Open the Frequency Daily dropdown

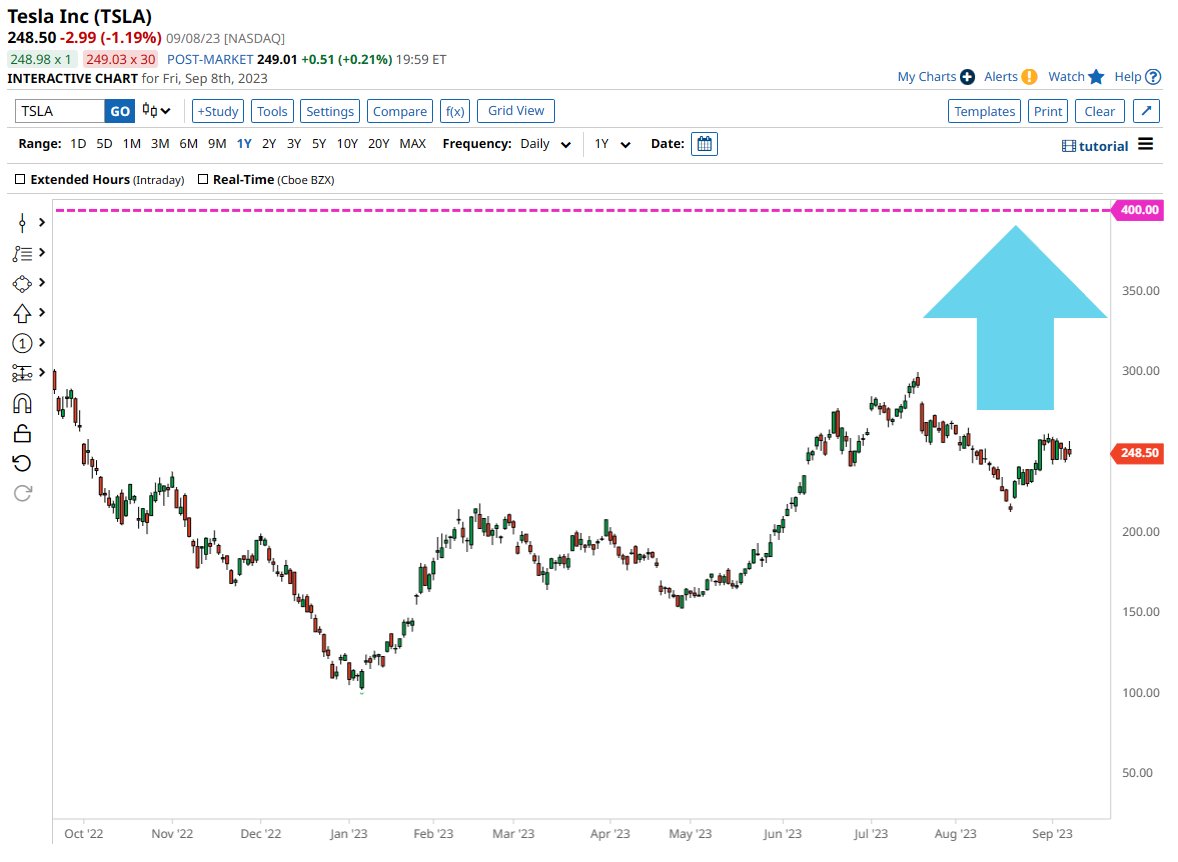coord(544,143)
